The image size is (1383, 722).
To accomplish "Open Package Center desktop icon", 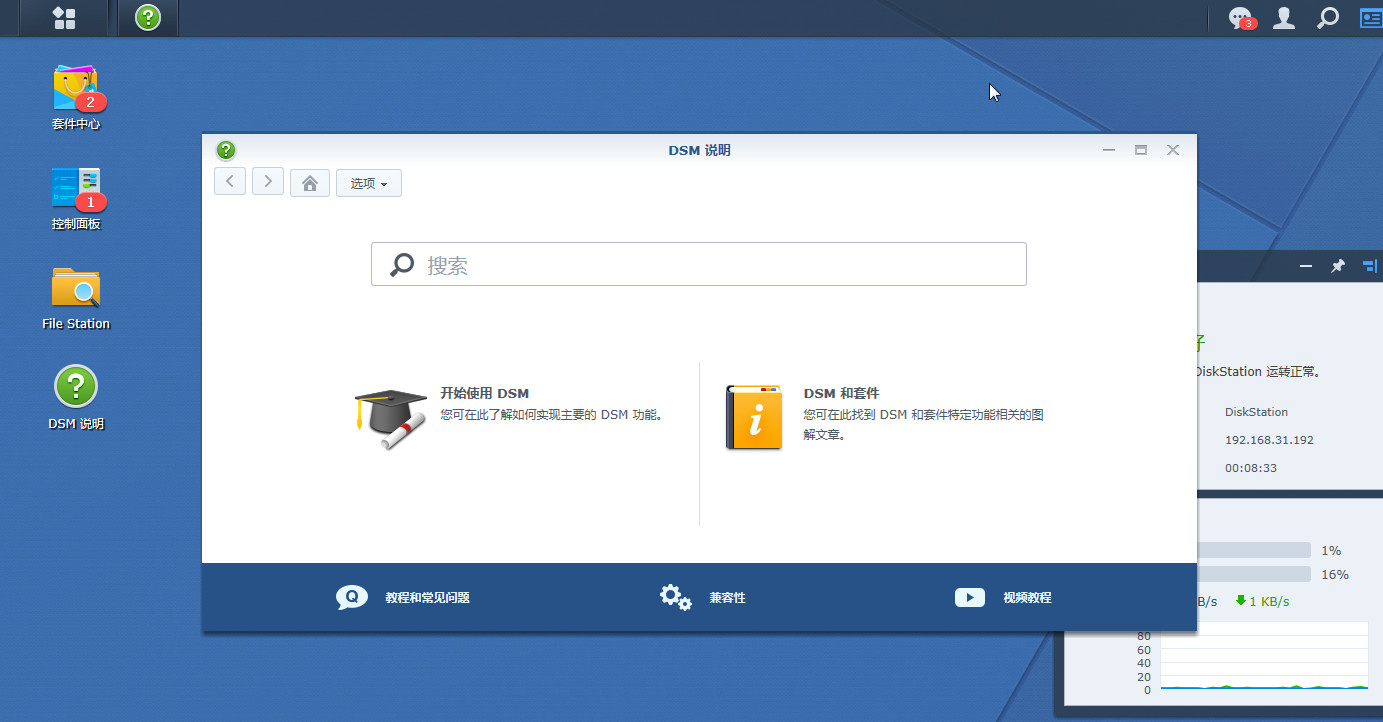I will coord(76,90).
